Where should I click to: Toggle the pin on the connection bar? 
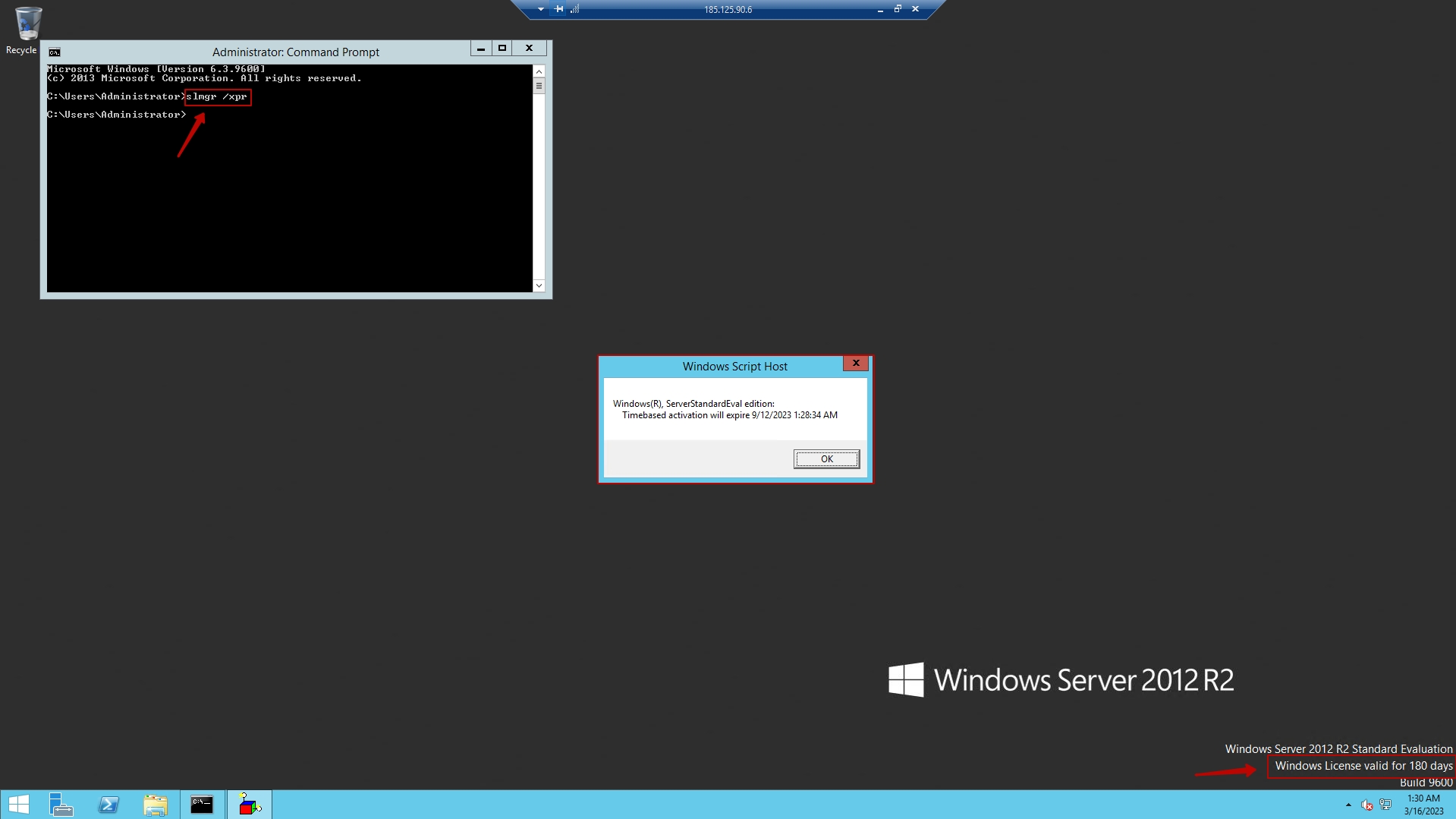coord(559,9)
